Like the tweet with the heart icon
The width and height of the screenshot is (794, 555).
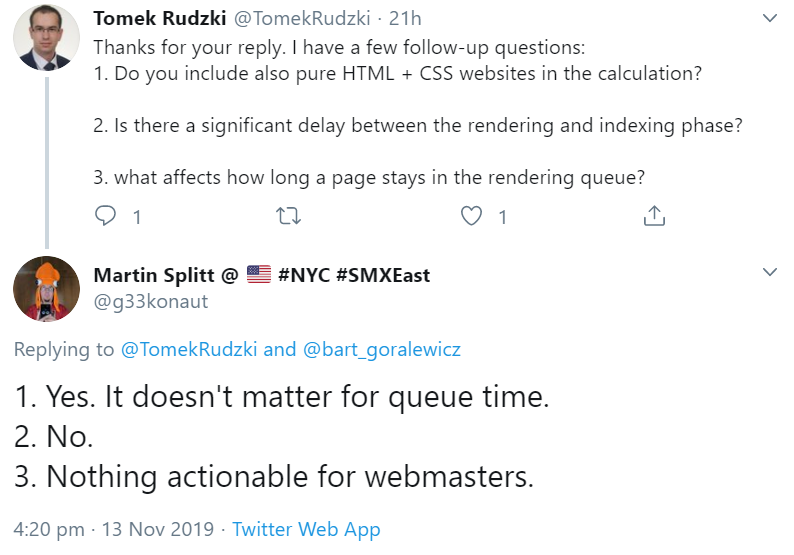tap(472, 216)
